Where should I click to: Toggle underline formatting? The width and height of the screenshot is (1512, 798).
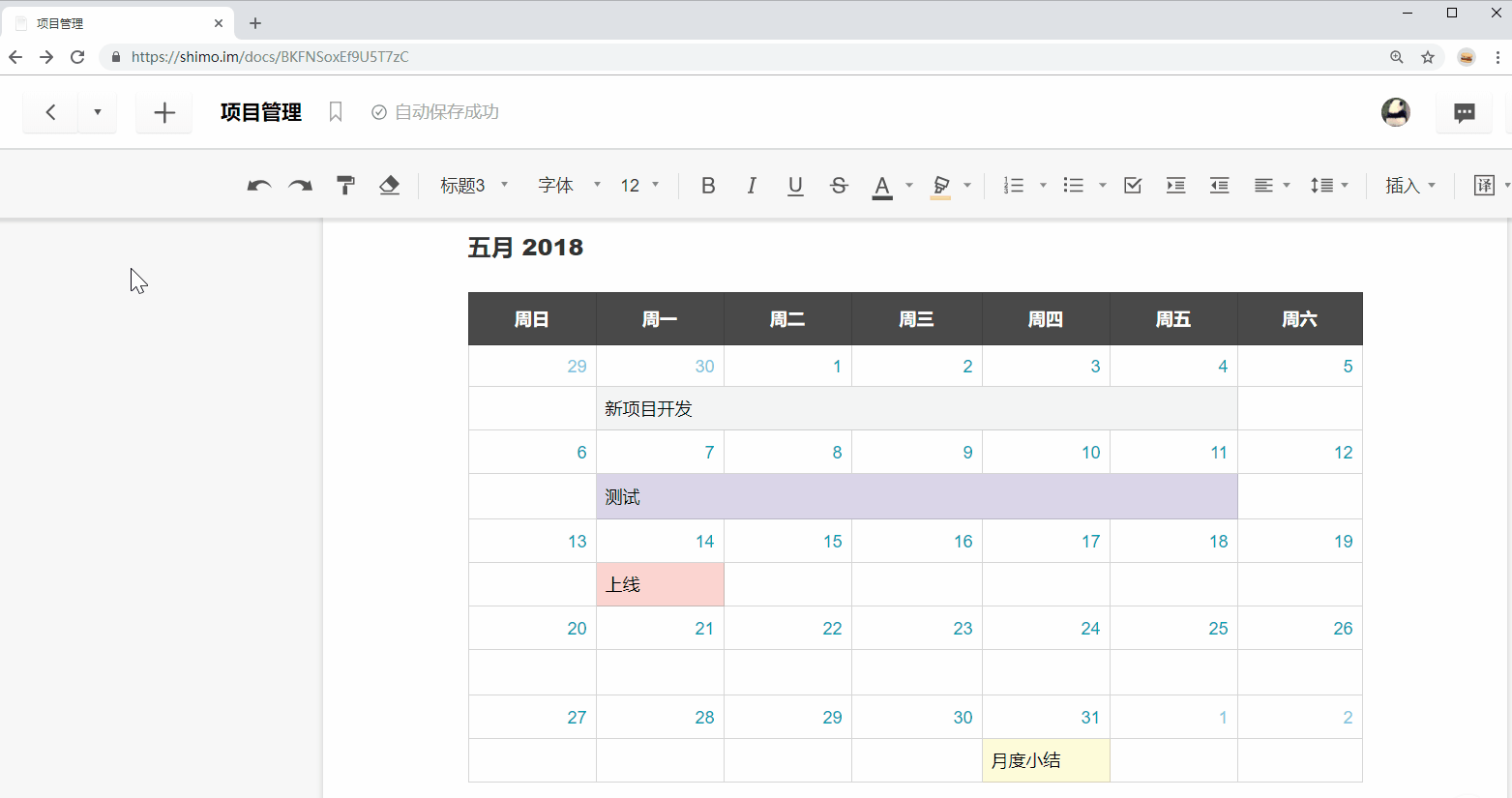[795, 186]
